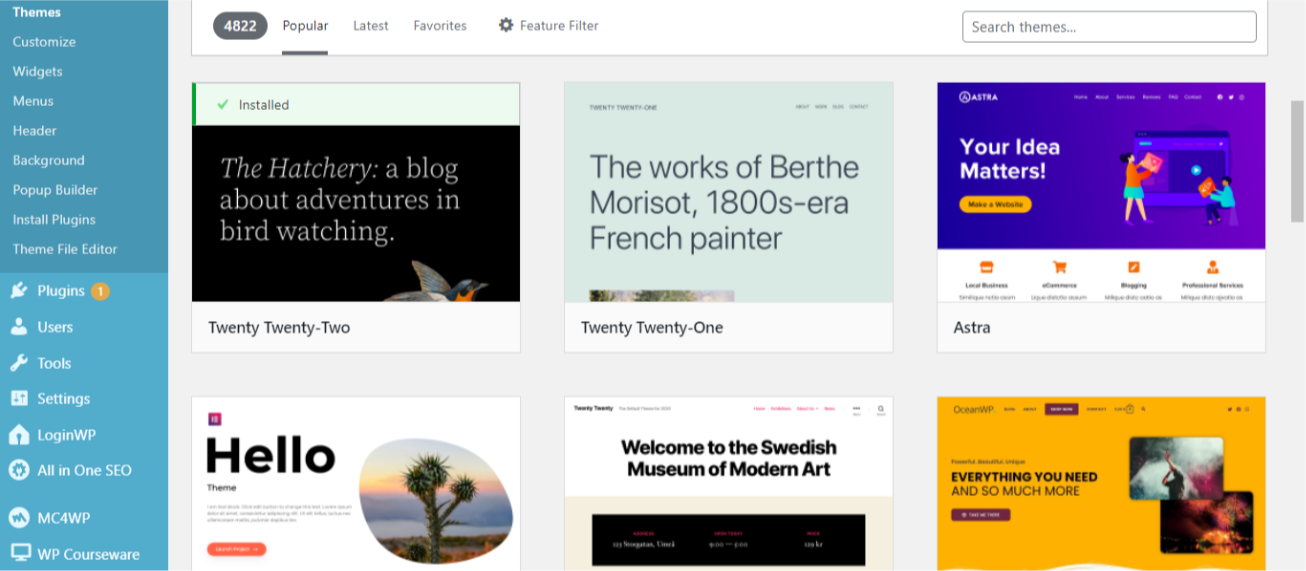
Task: Select the Twenty Twenty-One theme preview
Action: [x=729, y=192]
